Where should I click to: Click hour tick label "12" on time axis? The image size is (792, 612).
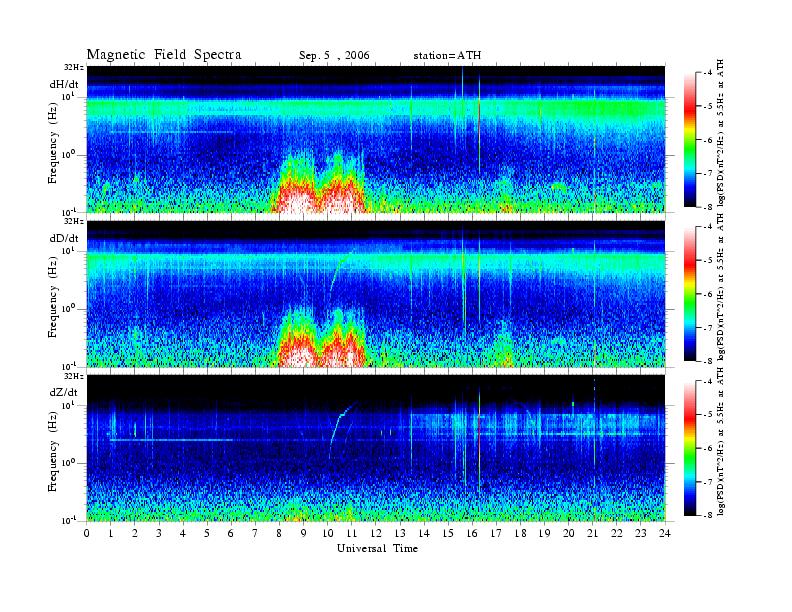coord(376,533)
